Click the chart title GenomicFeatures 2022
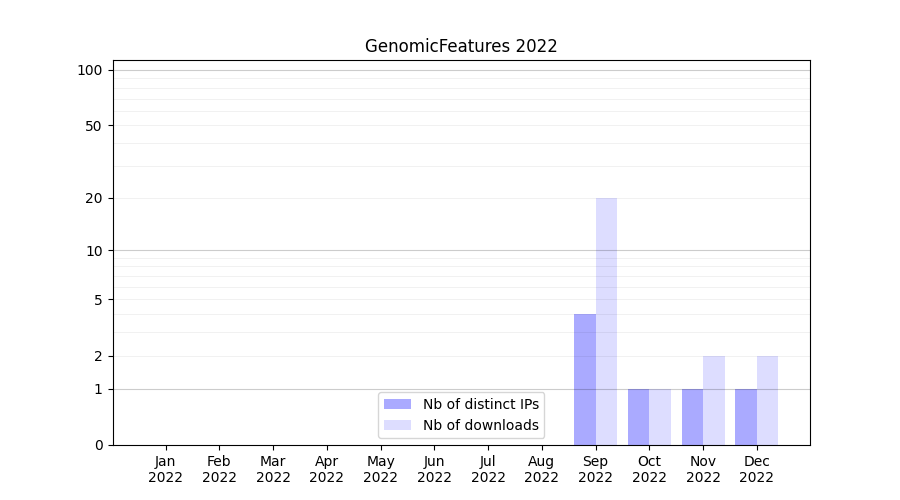900x500 pixels. click(x=461, y=46)
